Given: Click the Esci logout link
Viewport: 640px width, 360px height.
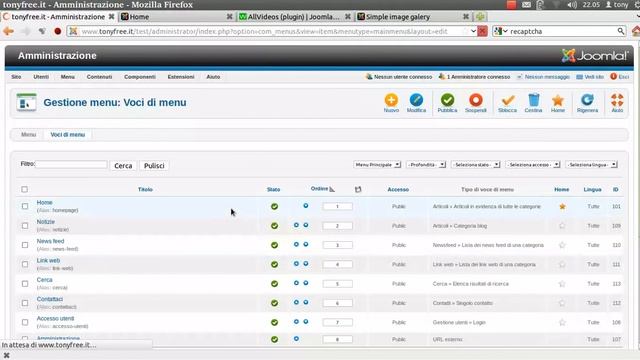Looking at the screenshot, I should click(620, 77).
